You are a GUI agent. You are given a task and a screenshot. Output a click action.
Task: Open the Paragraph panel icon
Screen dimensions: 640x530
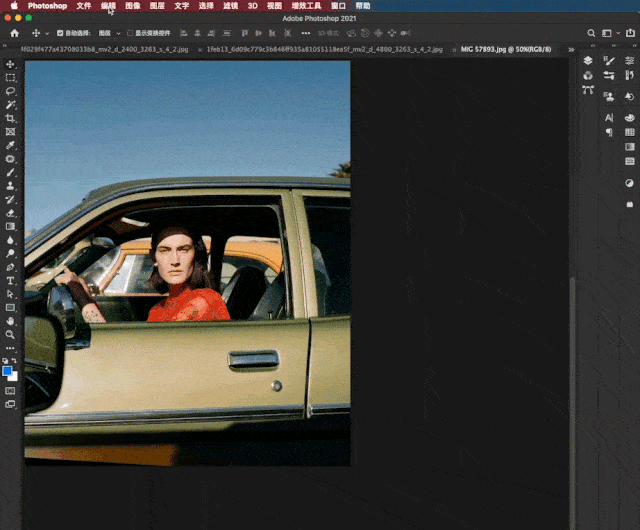click(x=609, y=132)
